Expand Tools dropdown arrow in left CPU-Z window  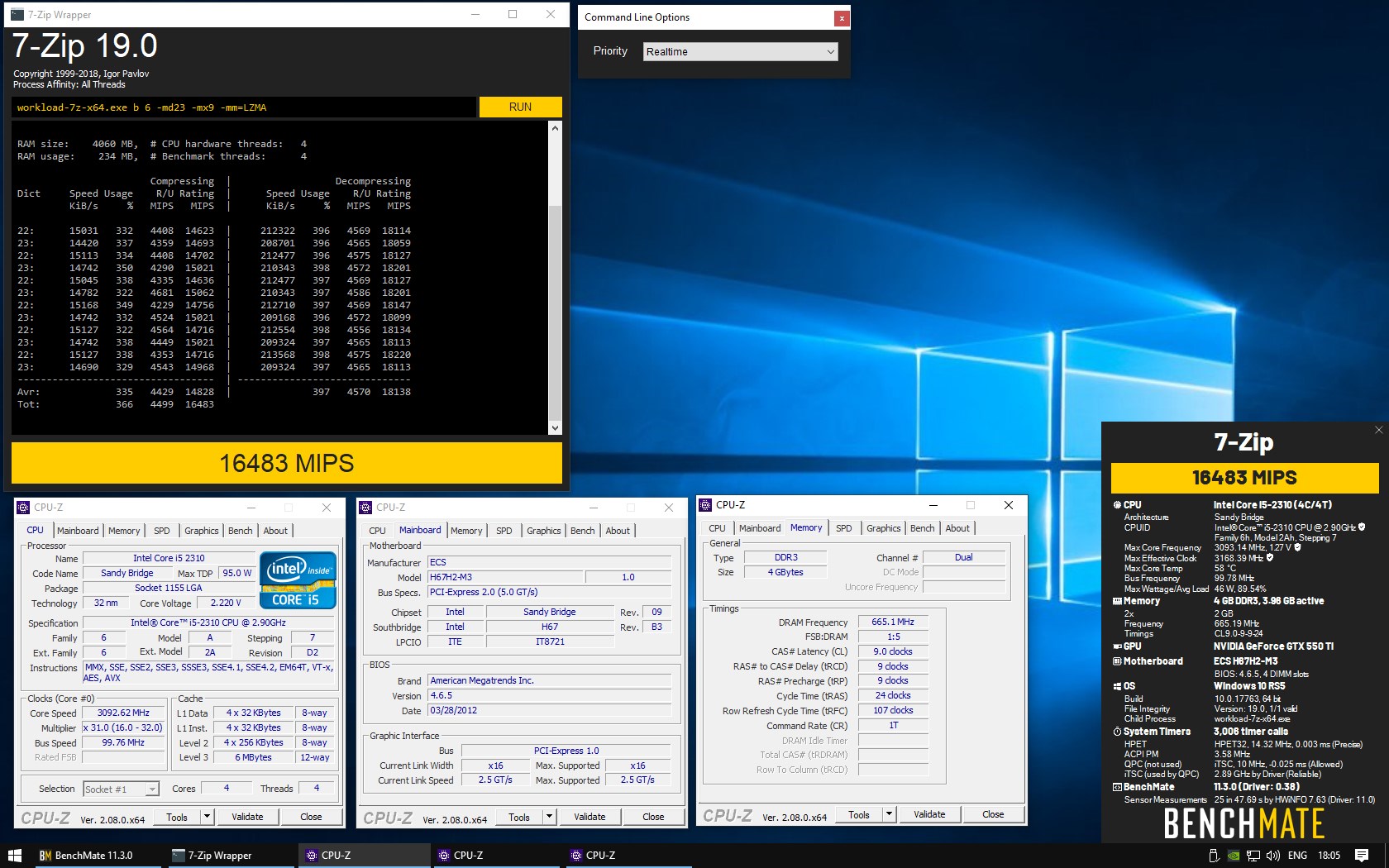(x=207, y=817)
